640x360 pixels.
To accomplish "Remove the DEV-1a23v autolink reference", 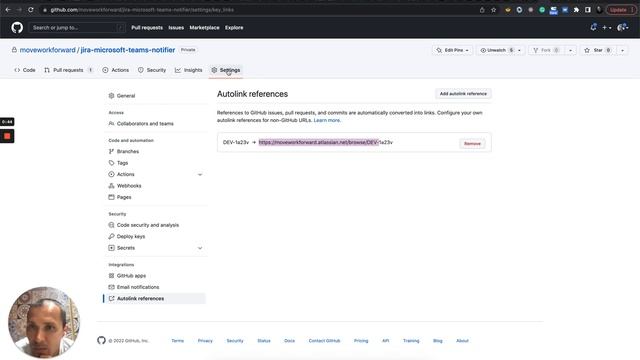I will coord(472,143).
